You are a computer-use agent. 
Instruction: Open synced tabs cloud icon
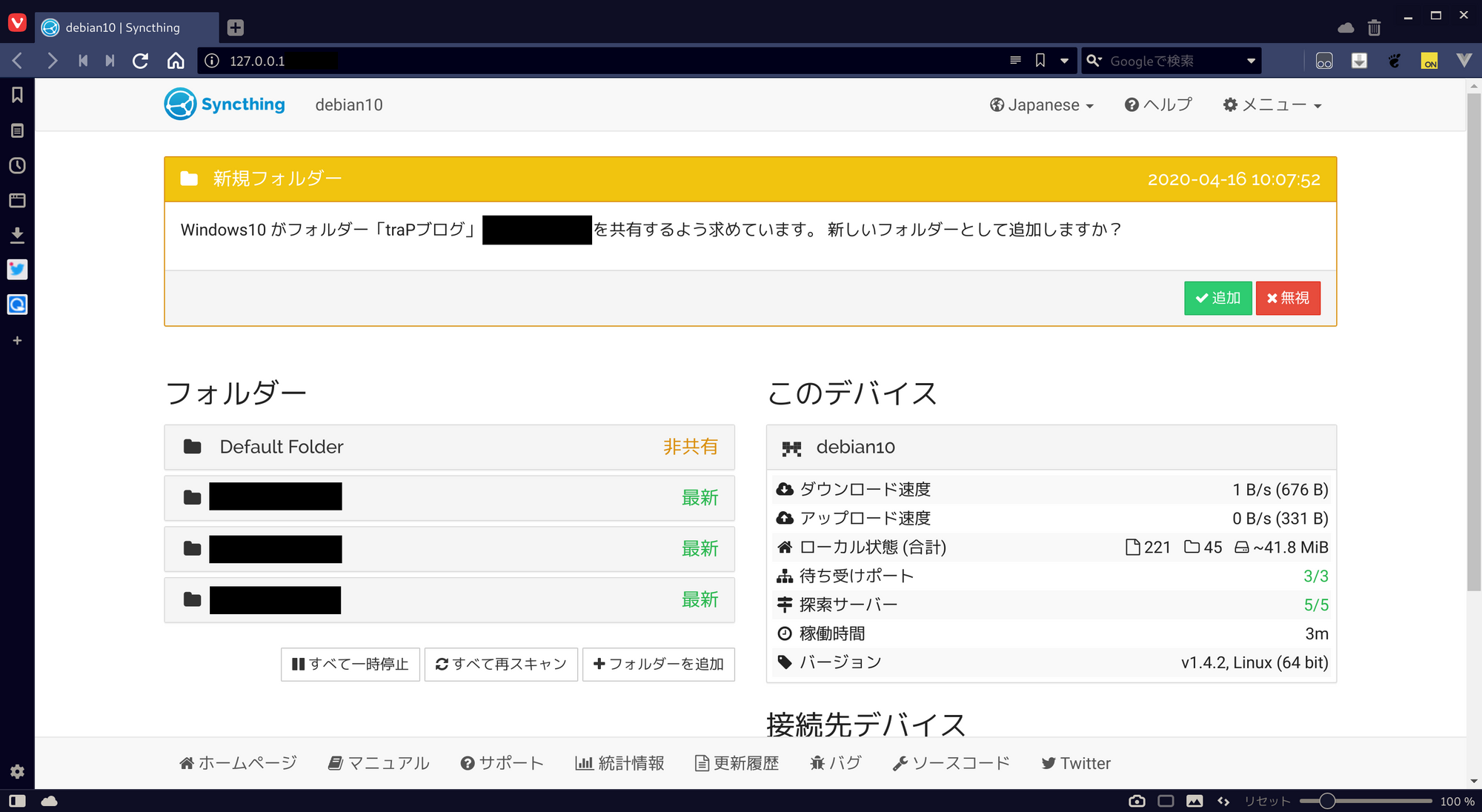pos(1346,27)
